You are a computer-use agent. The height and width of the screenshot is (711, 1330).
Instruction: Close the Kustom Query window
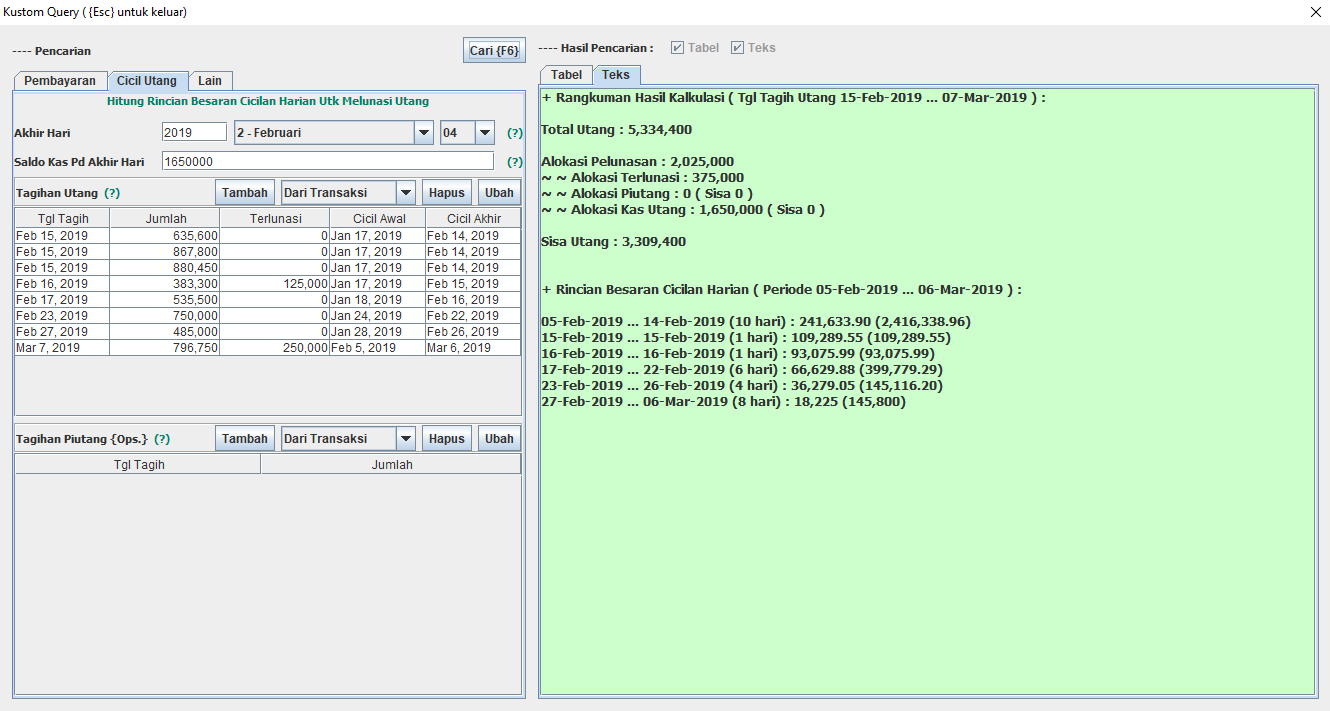click(1315, 12)
